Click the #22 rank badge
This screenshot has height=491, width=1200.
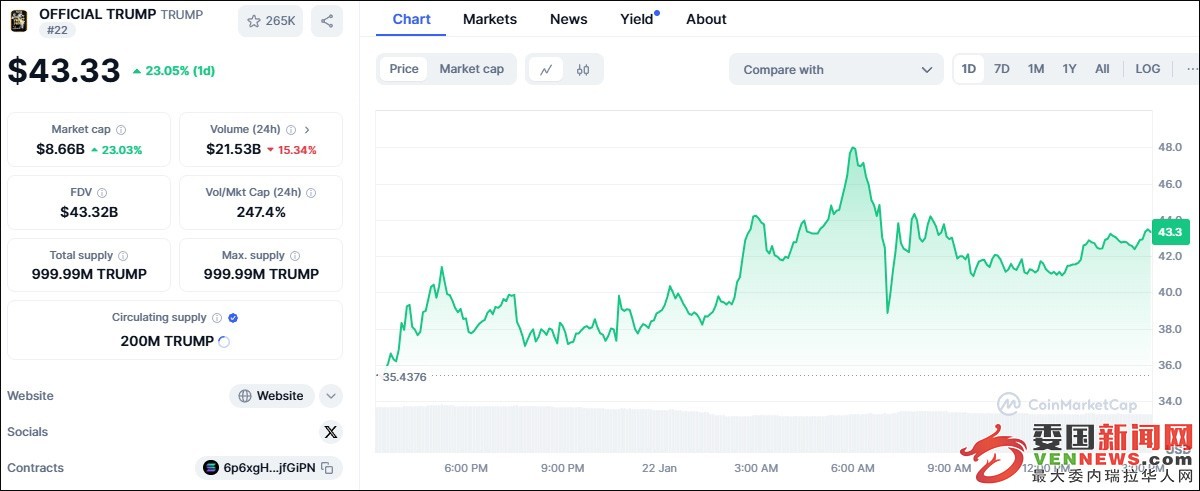[x=56, y=31]
